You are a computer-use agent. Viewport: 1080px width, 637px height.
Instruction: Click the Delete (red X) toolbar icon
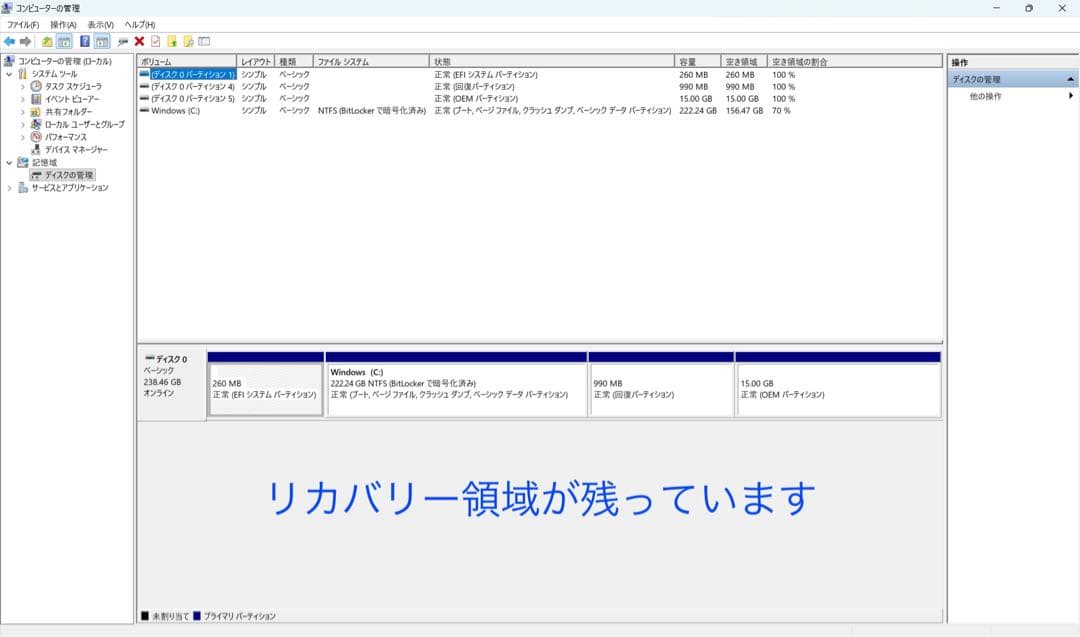pyautogui.click(x=139, y=41)
